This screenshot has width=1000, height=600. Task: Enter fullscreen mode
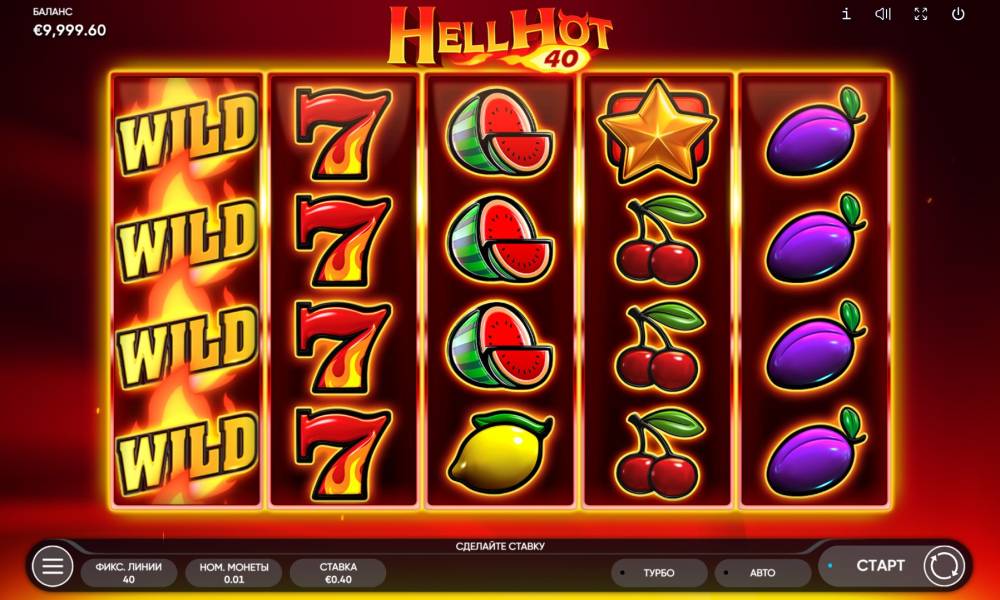(920, 14)
